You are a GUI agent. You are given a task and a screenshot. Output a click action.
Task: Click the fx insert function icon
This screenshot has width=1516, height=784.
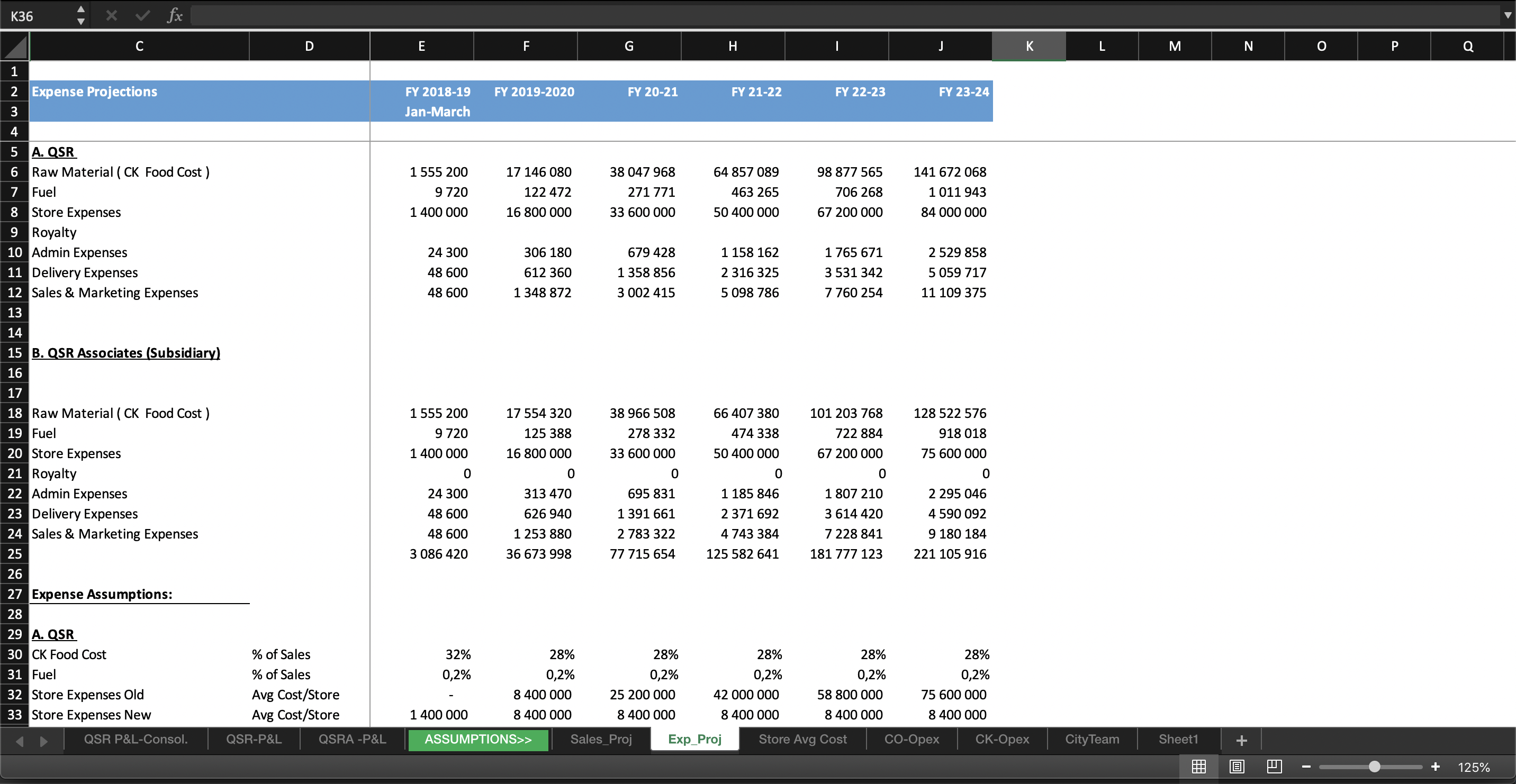[x=174, y=15]
